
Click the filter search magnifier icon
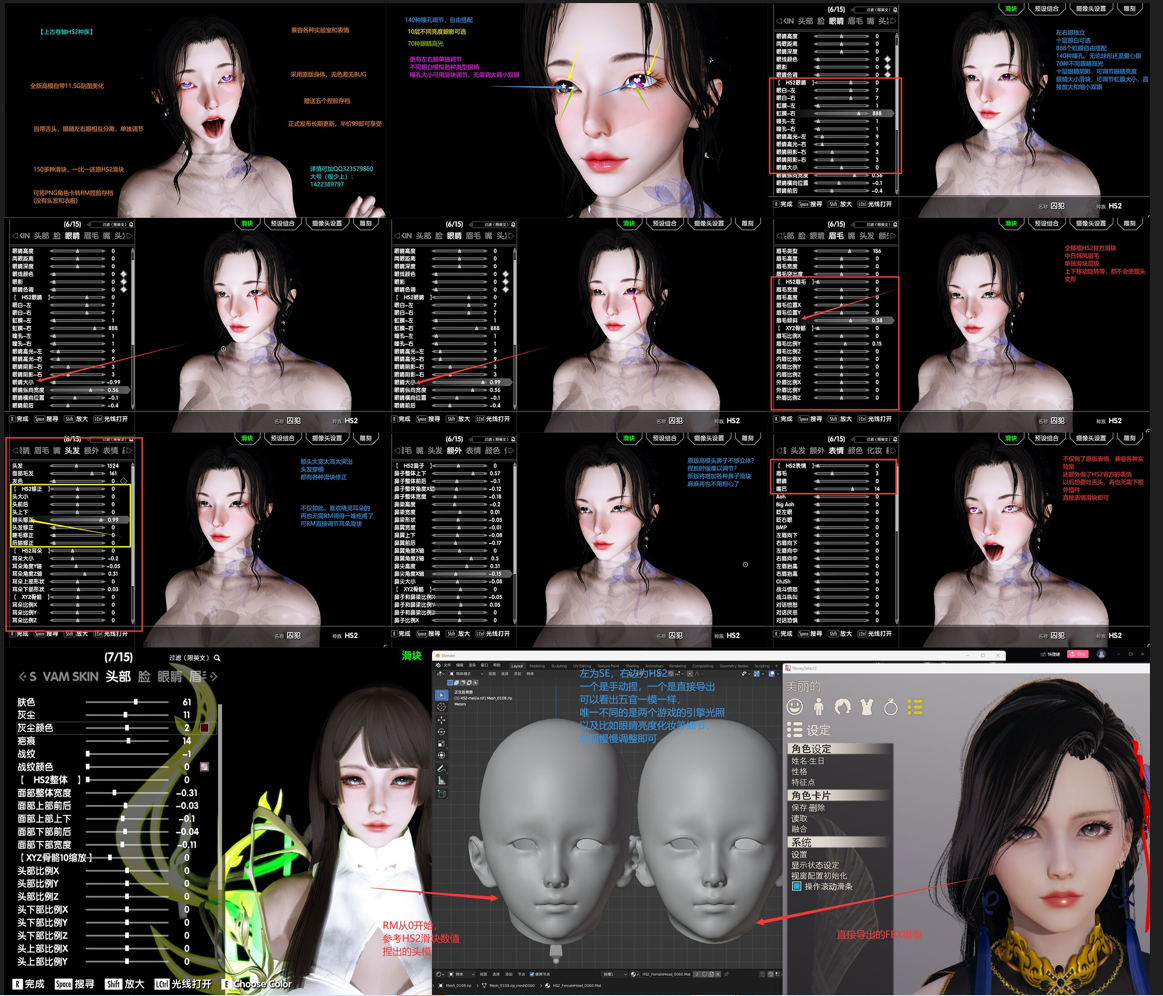(217, 658)
